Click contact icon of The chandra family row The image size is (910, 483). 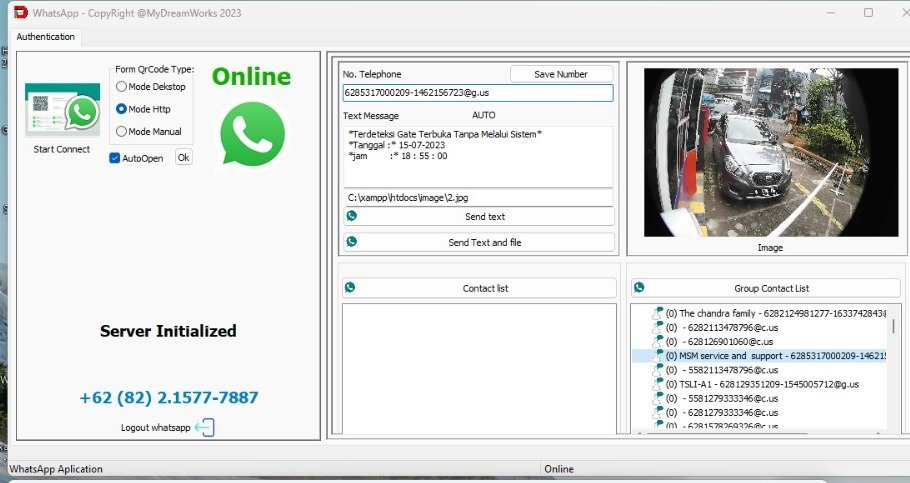tap(658, 313)
